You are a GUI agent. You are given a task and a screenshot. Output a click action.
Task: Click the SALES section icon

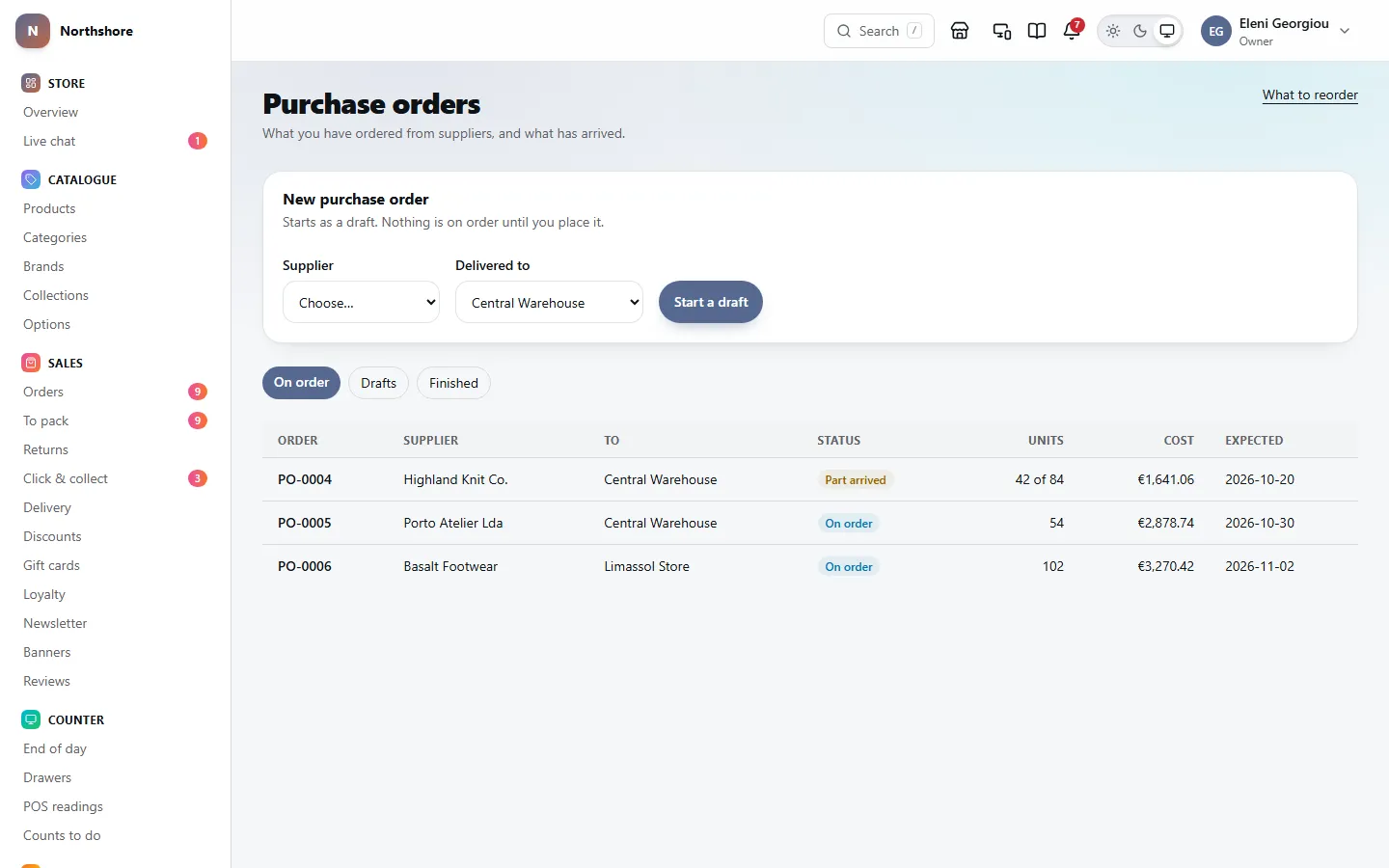coord(31,363)
